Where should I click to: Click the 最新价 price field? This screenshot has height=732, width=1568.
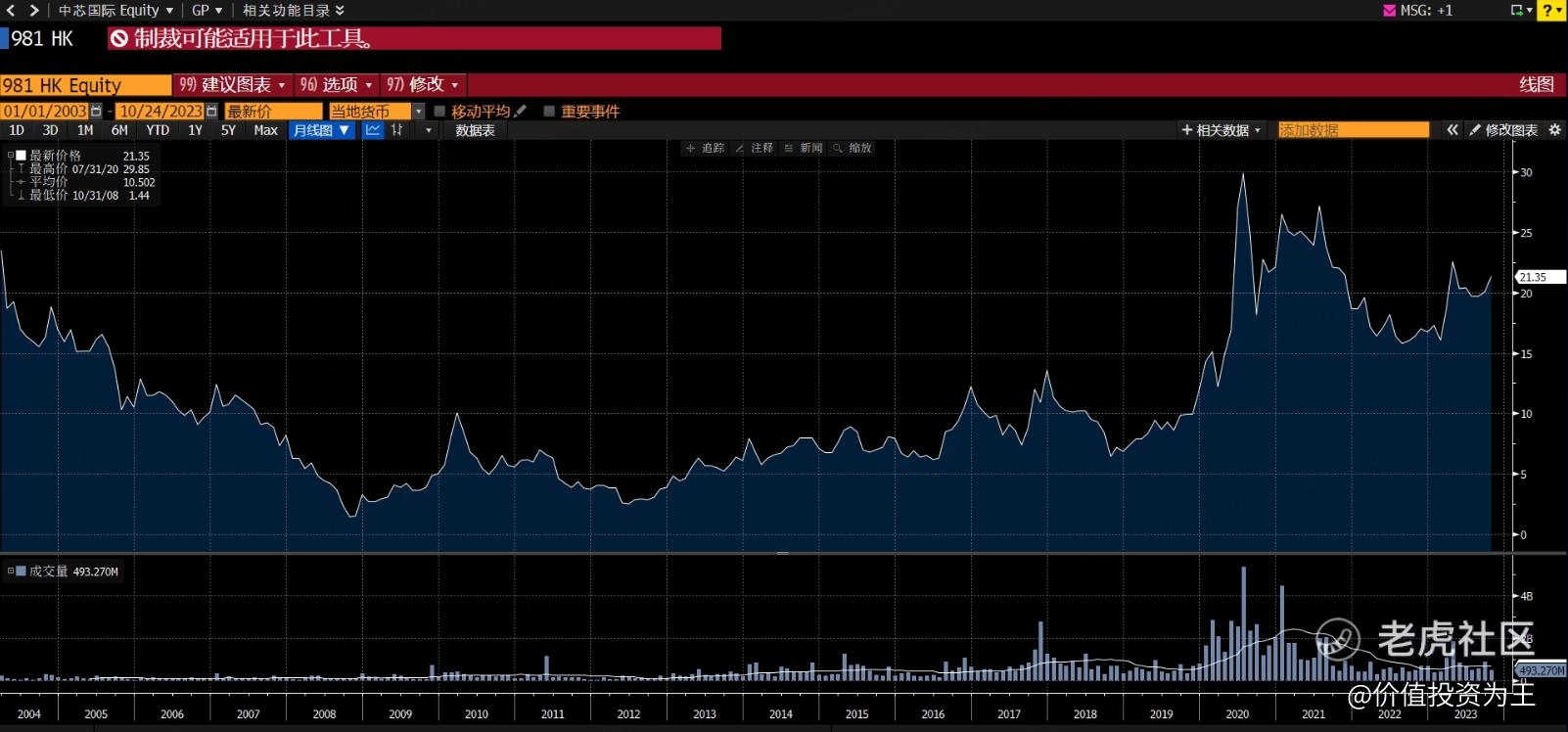pos(273,112)
